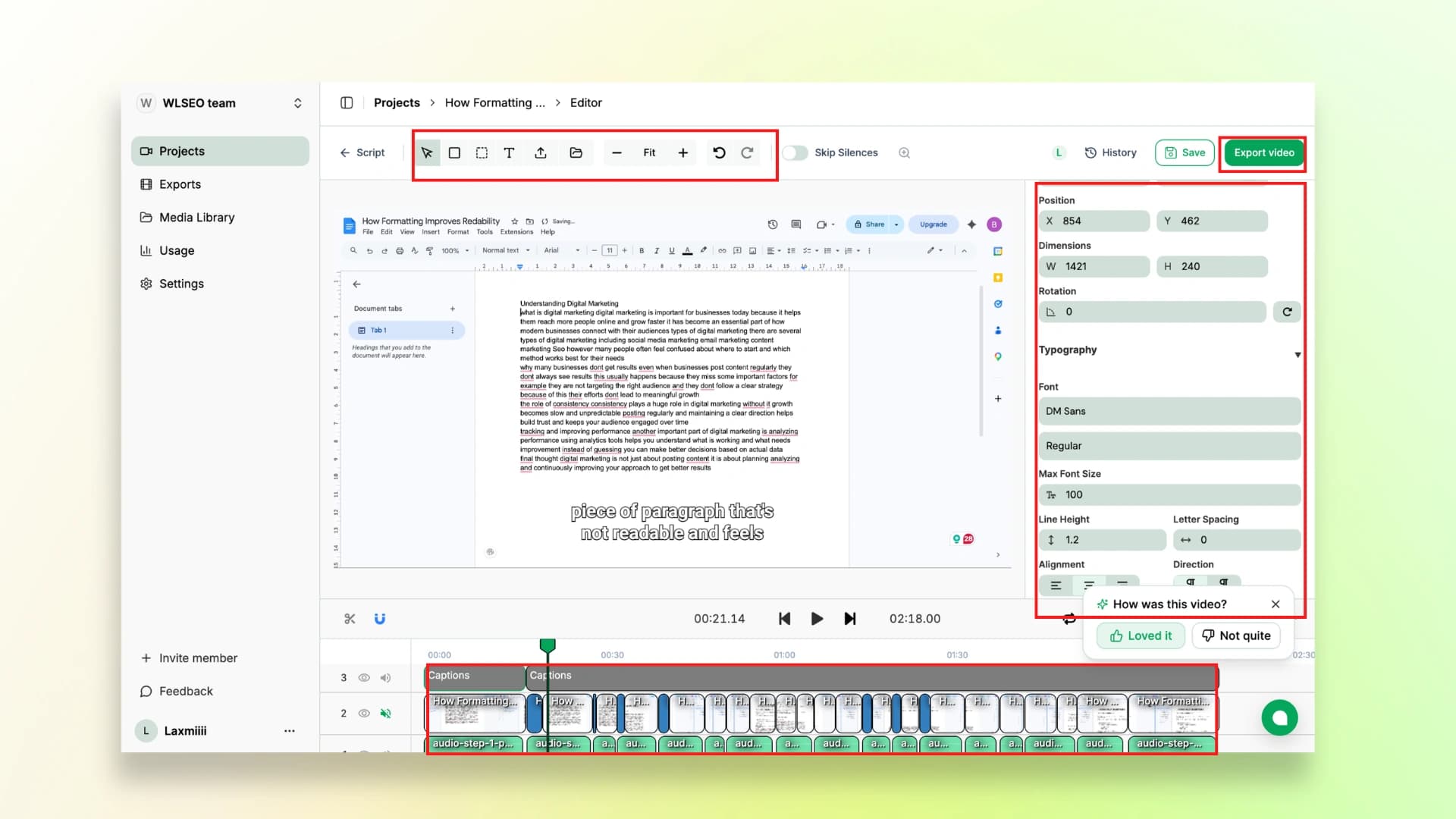Open the DM Sans font dropdown
The image size is (1456, 819).
[x=1169, y=411]
